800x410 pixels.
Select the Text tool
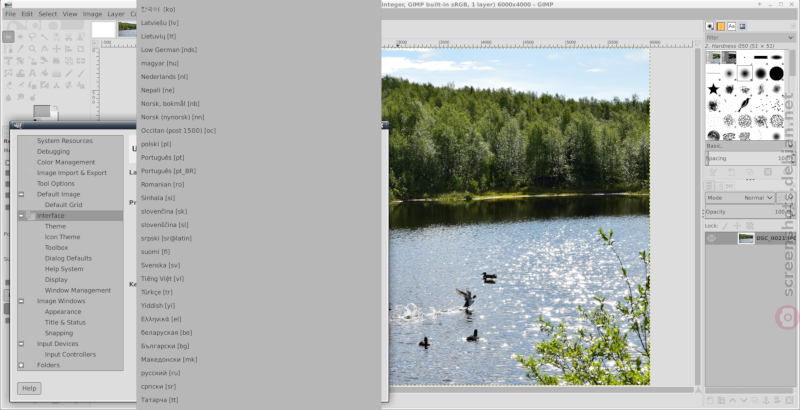[x=32, y=73]
